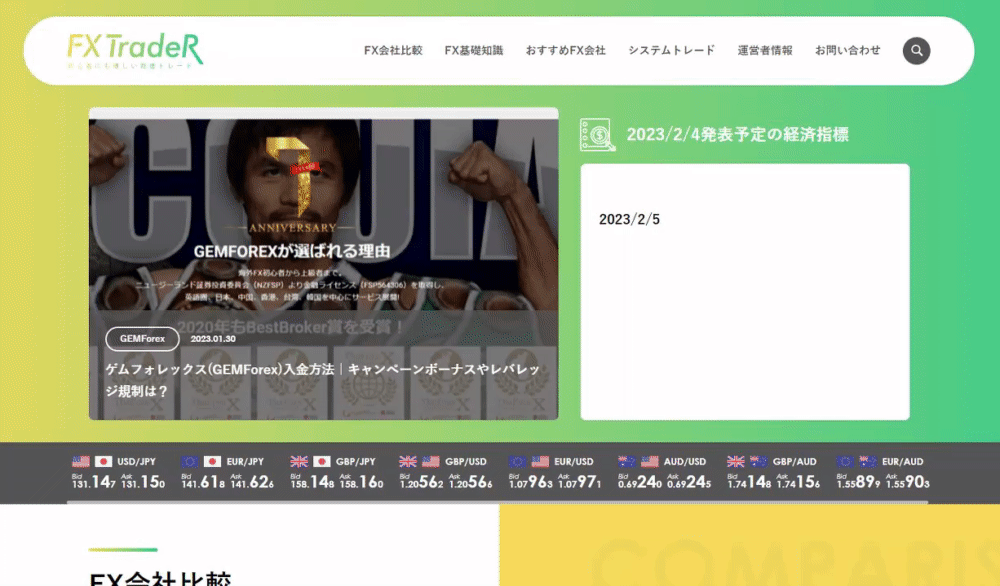Open the ゲムフォレックス入金方法 article title
This screenshot has height=586, width=1000.
323,380
